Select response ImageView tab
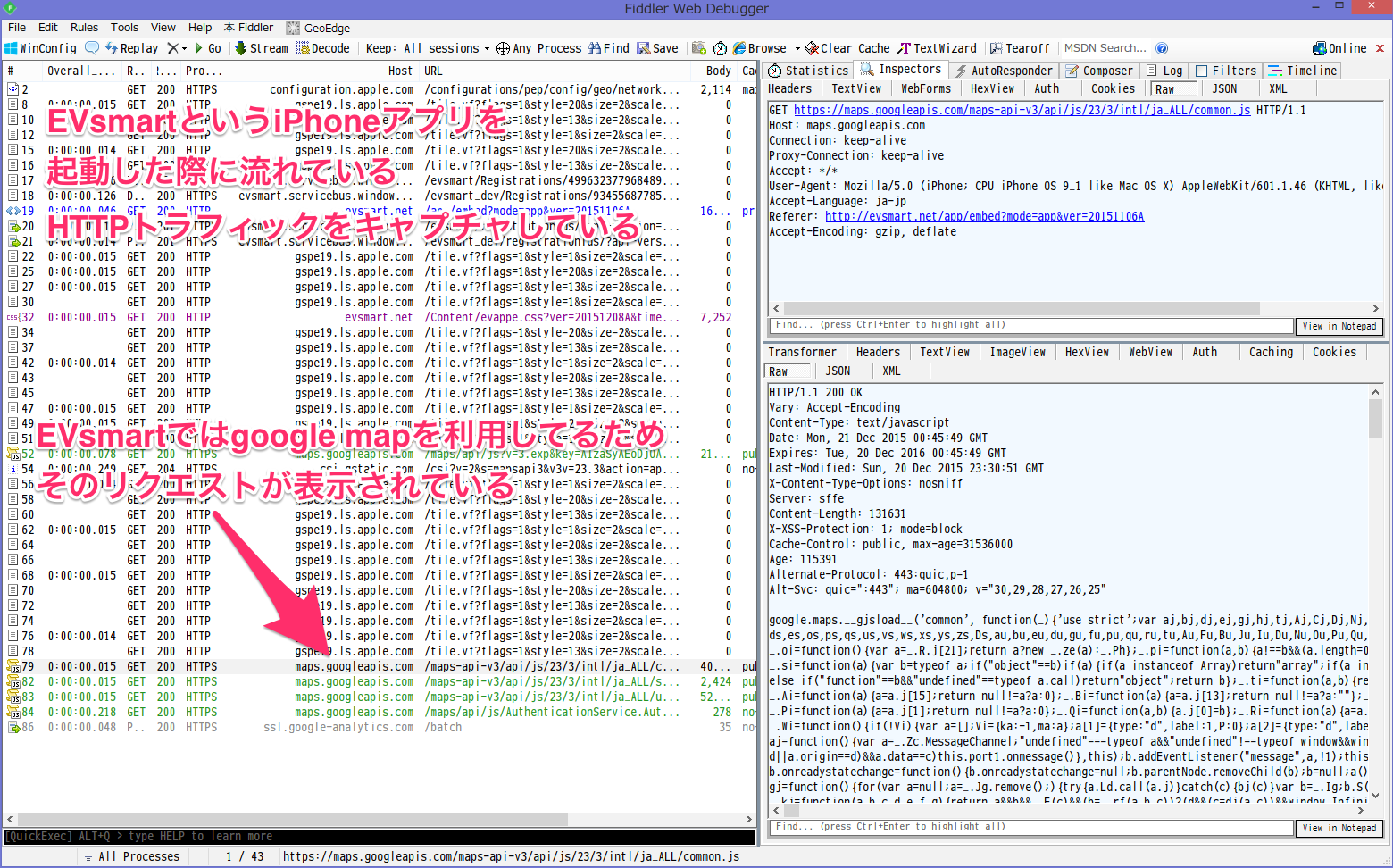Viewport: 1393px width, 868px height. pyautogui.click(x=1018, y=352)
